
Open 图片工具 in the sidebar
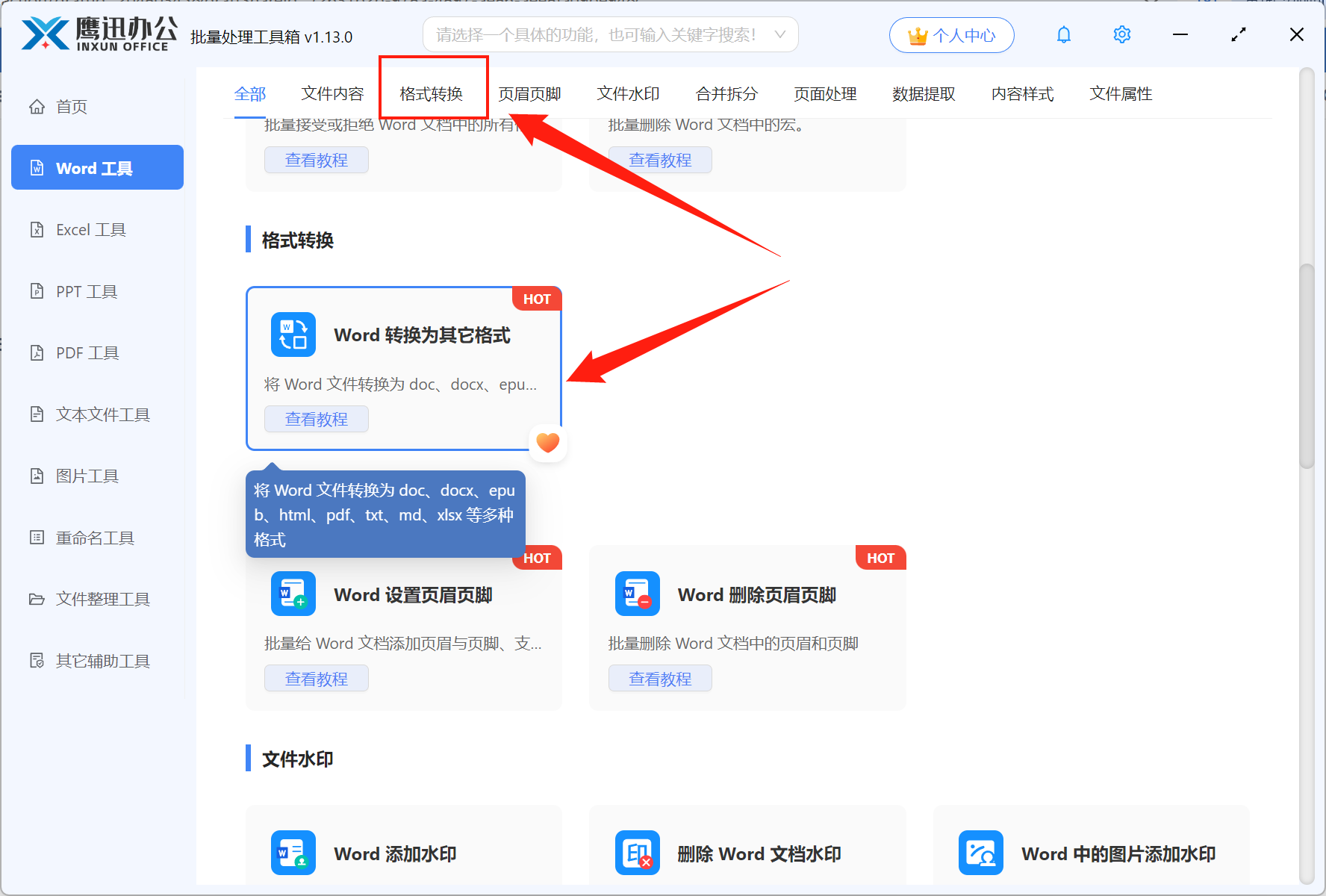(87, 476)
